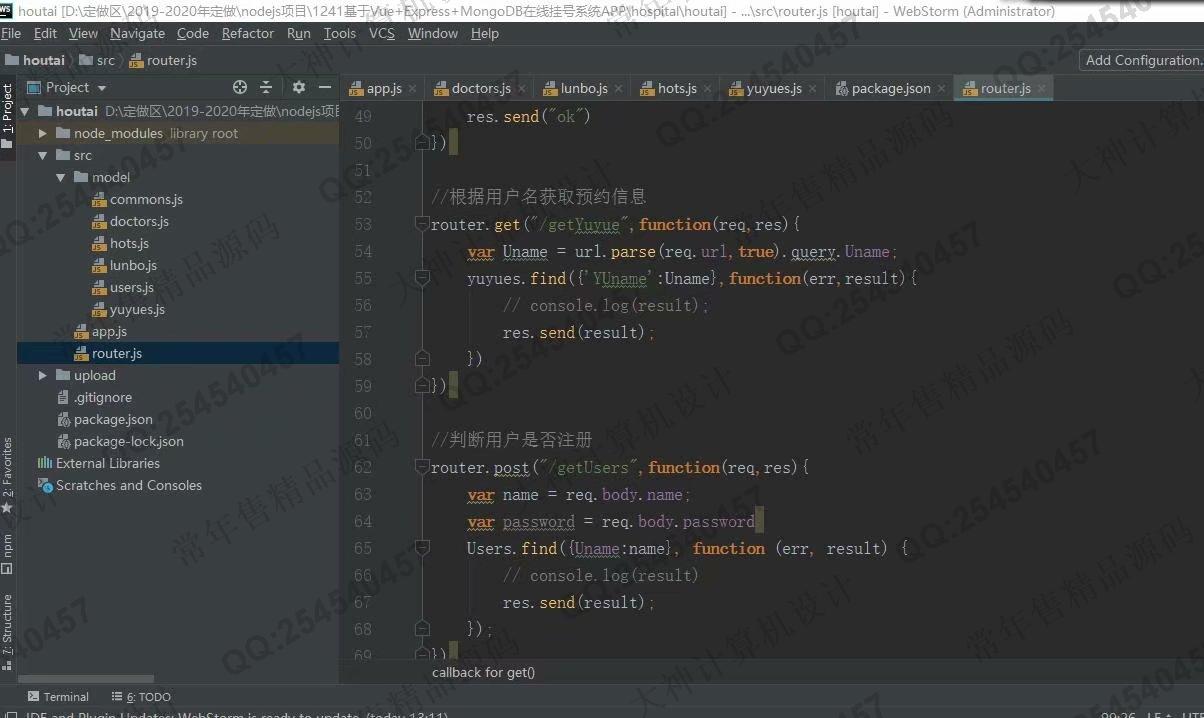Screen dimensions: 1204x718
Task: Open the Navigate menu
Action: point(138,33)
